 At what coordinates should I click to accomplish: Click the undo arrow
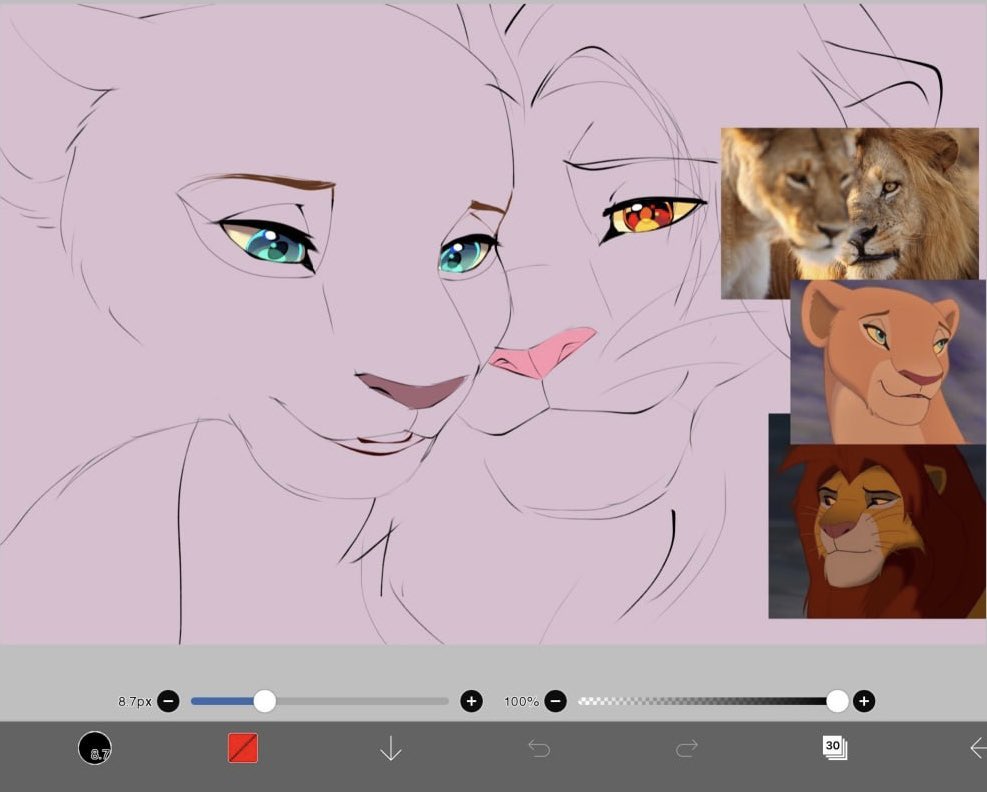(x=539, y=746)
